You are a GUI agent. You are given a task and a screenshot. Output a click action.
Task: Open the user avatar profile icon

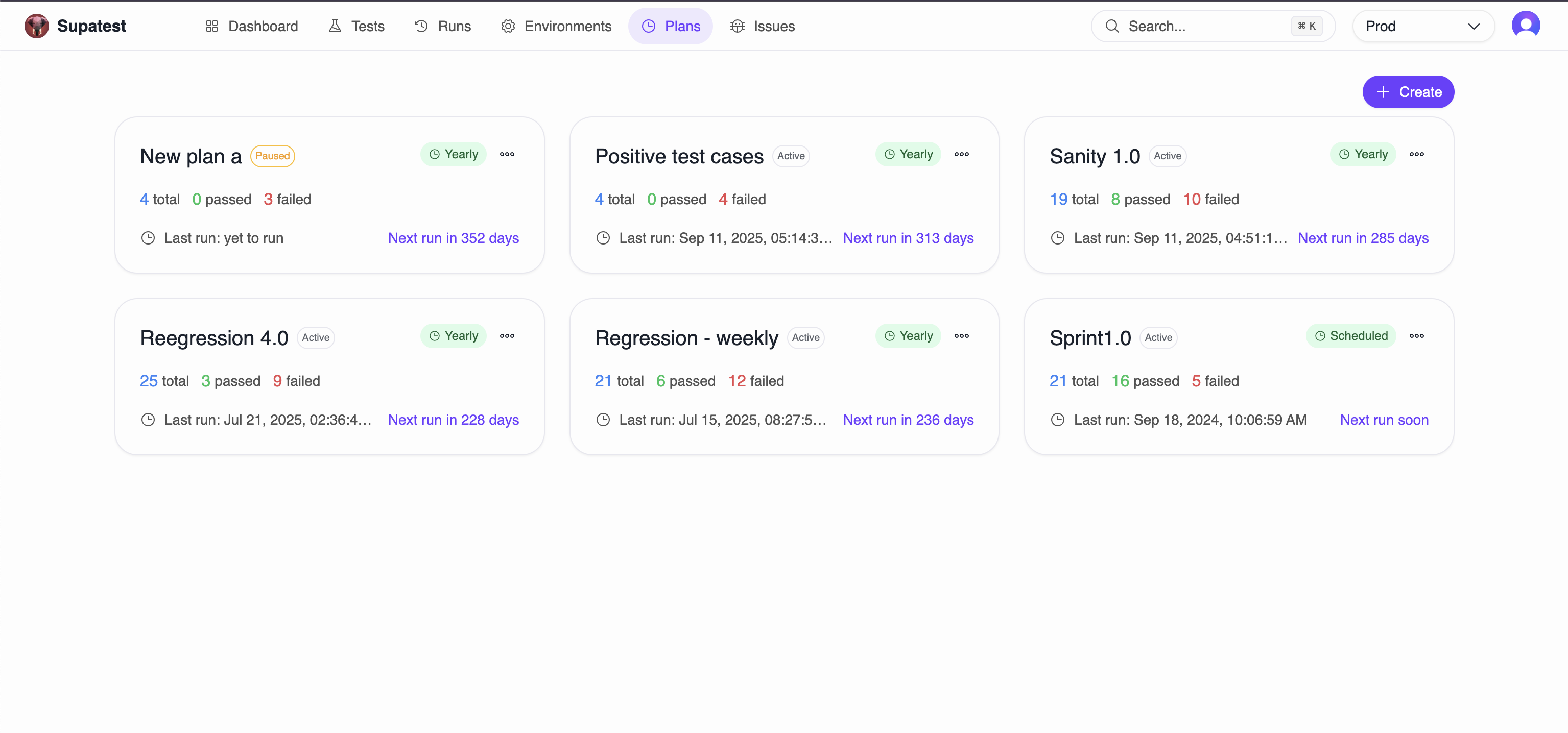(x=1527, y=25)
